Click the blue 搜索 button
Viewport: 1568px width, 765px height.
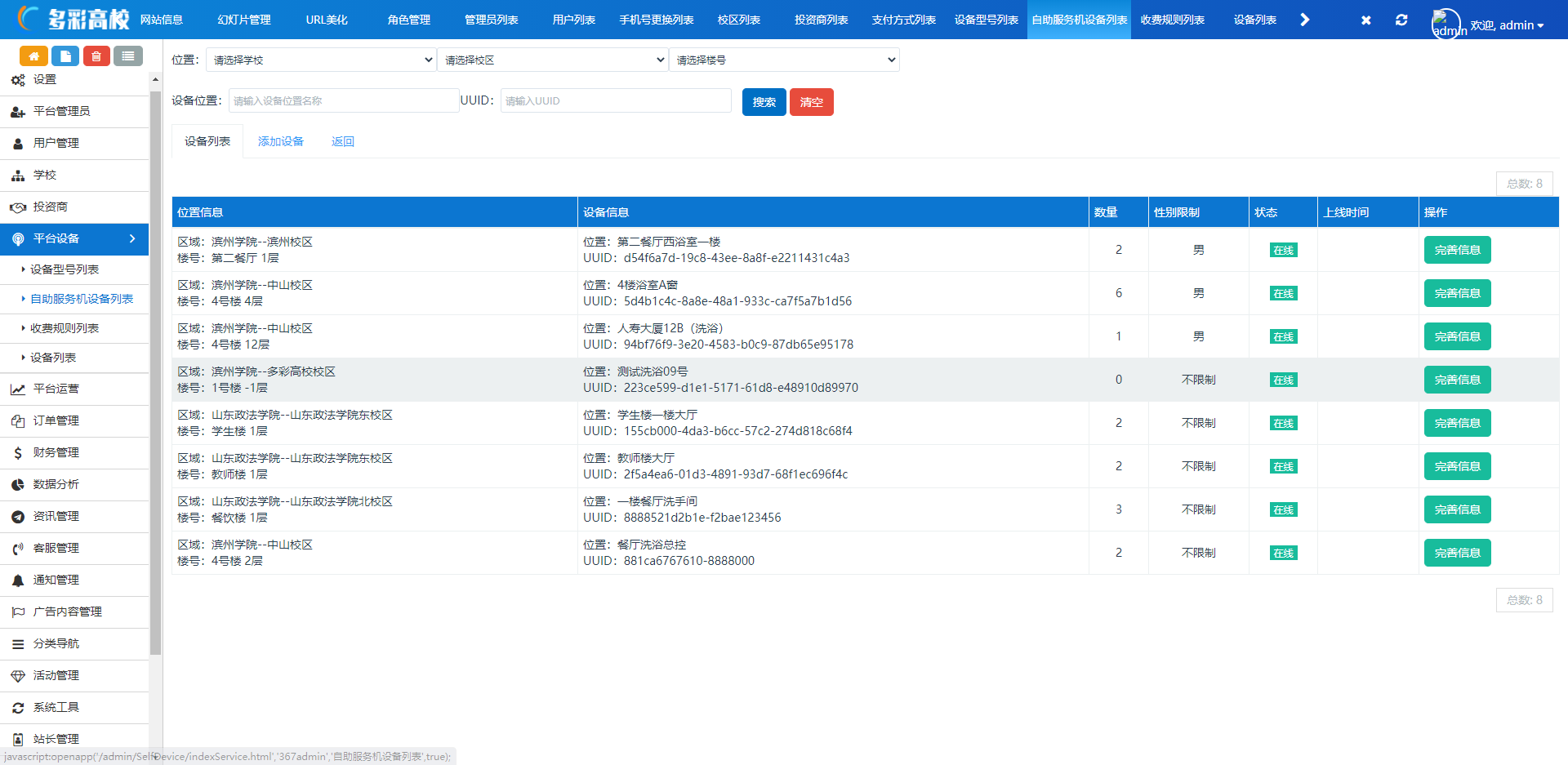point(764,102)
